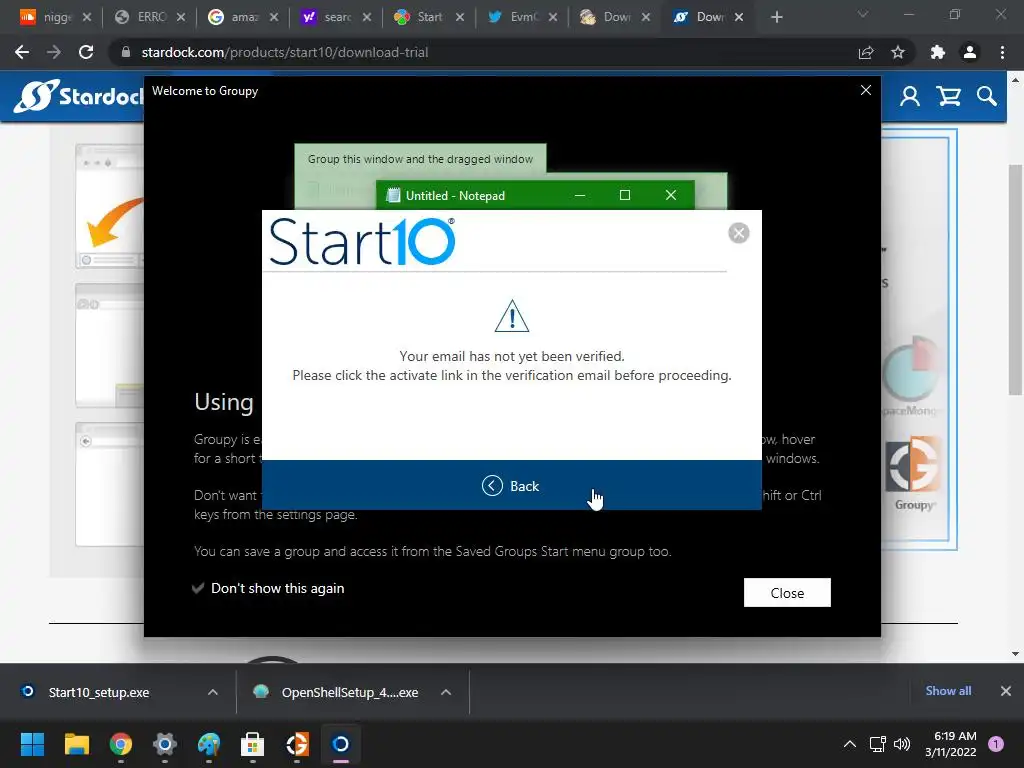Bookmark this page with star icon
Image resolution: width=1024 pixels, height=768 pixels.
(898, 52)
